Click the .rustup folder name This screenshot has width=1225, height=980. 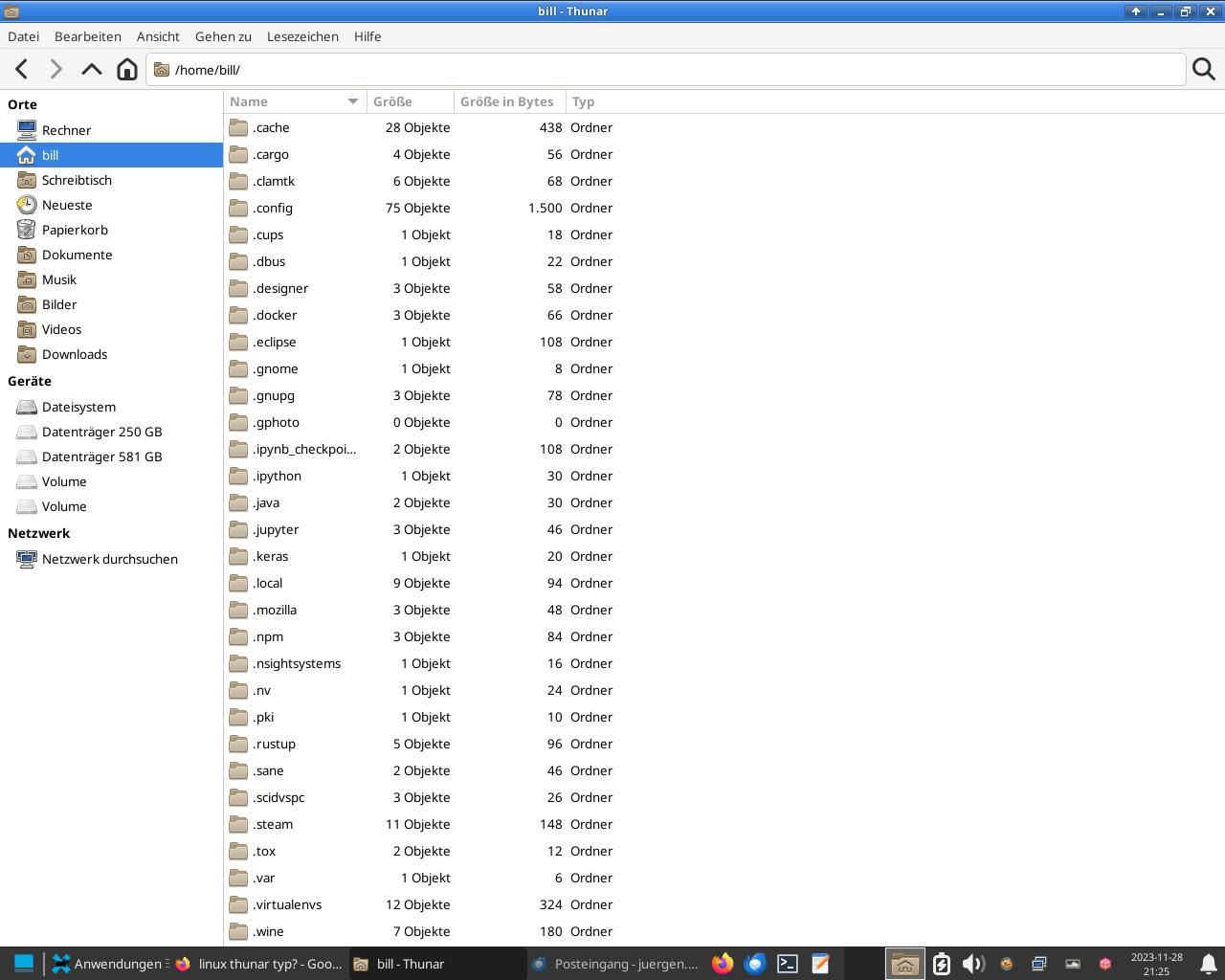[x=275, y=744]
